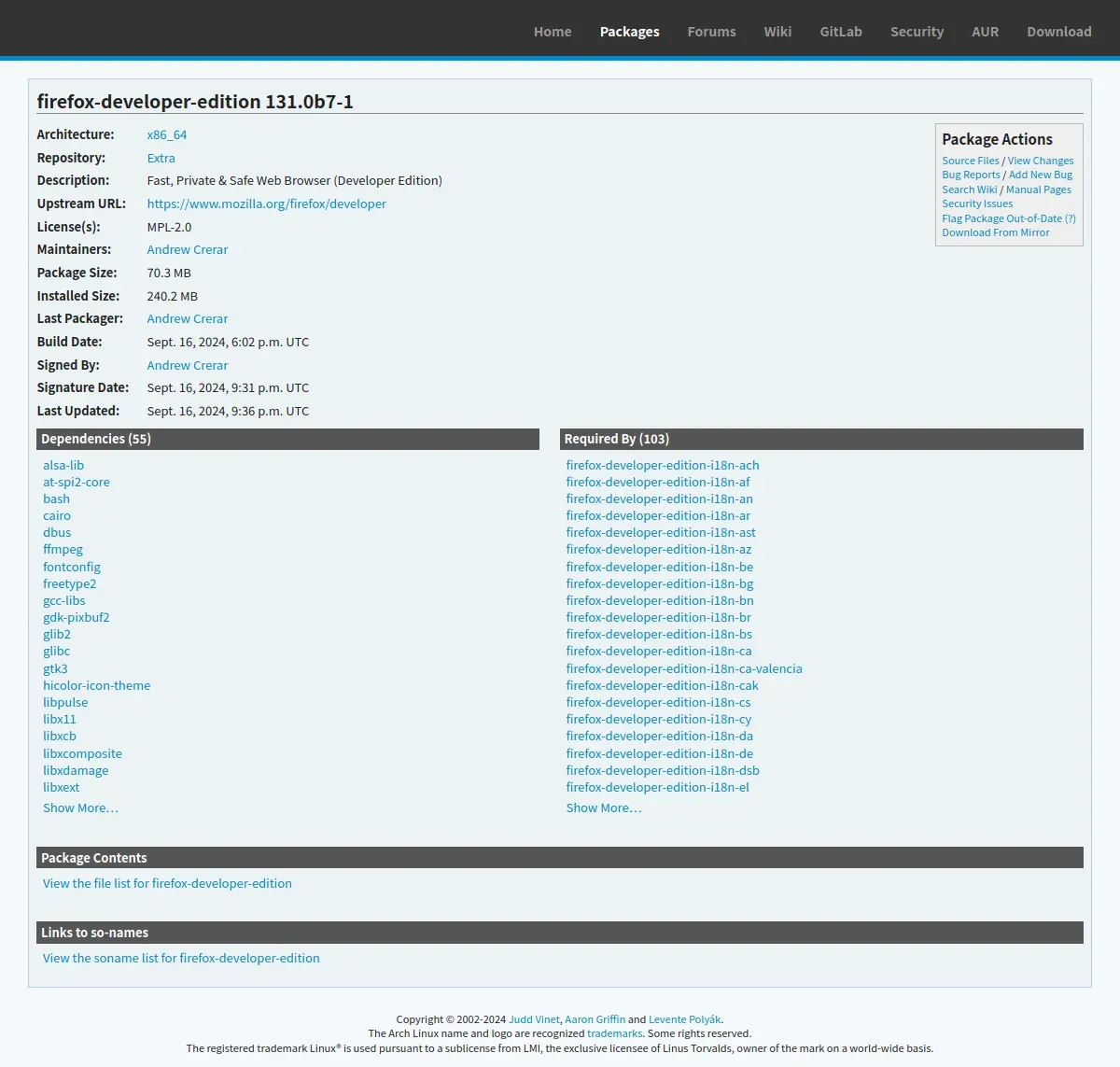Open the Security navigation item
This screenshot has height=1067, width=1120.
pos(917,32)
